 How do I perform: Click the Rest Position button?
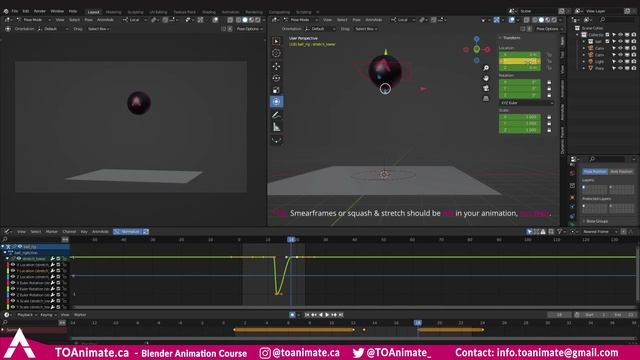(621, 171)
